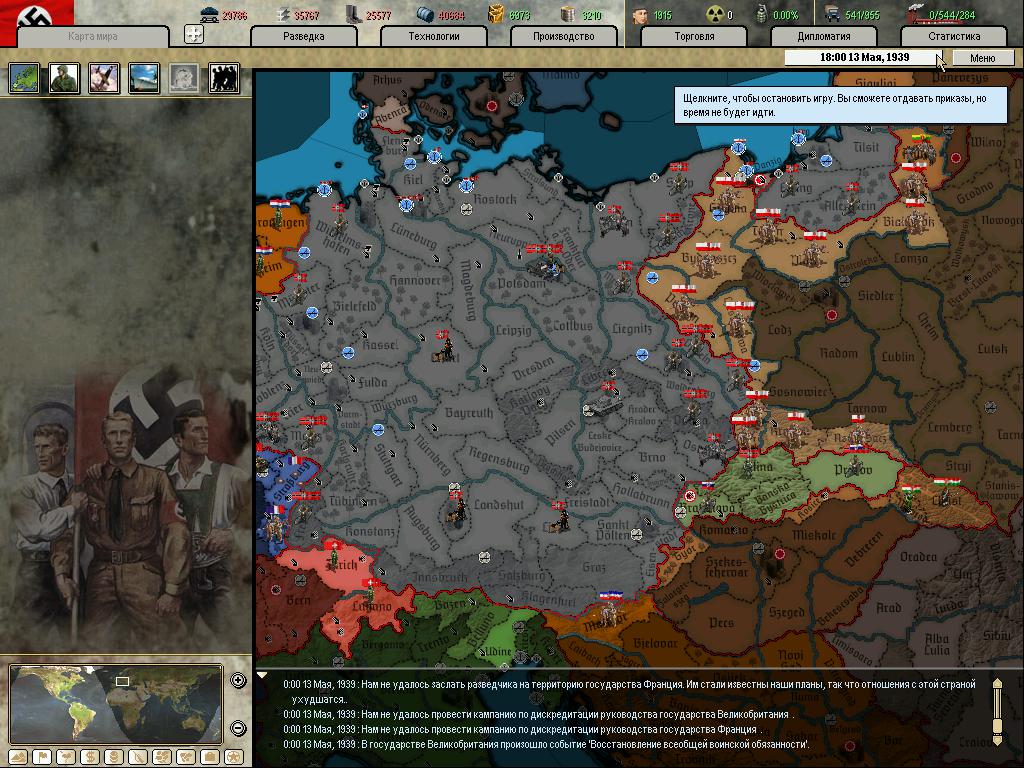
Task: Click the metal resource icon (35767)
Action: 283,14
